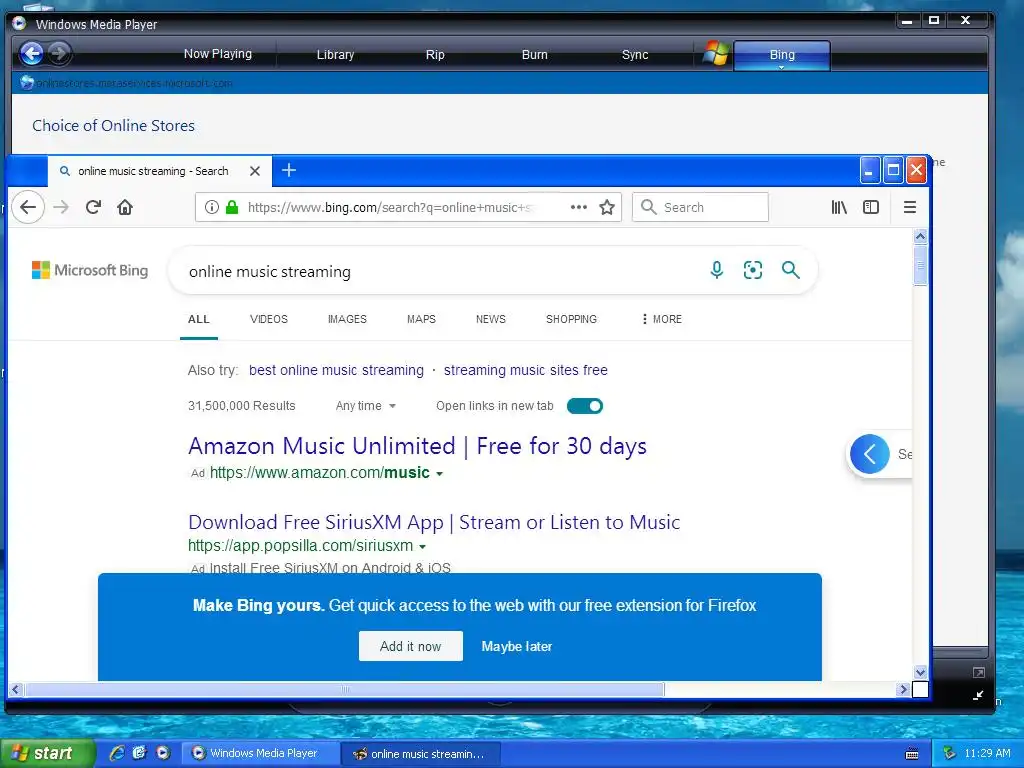
Task: Open page actions three-dot menu
Action: [579, 207]
